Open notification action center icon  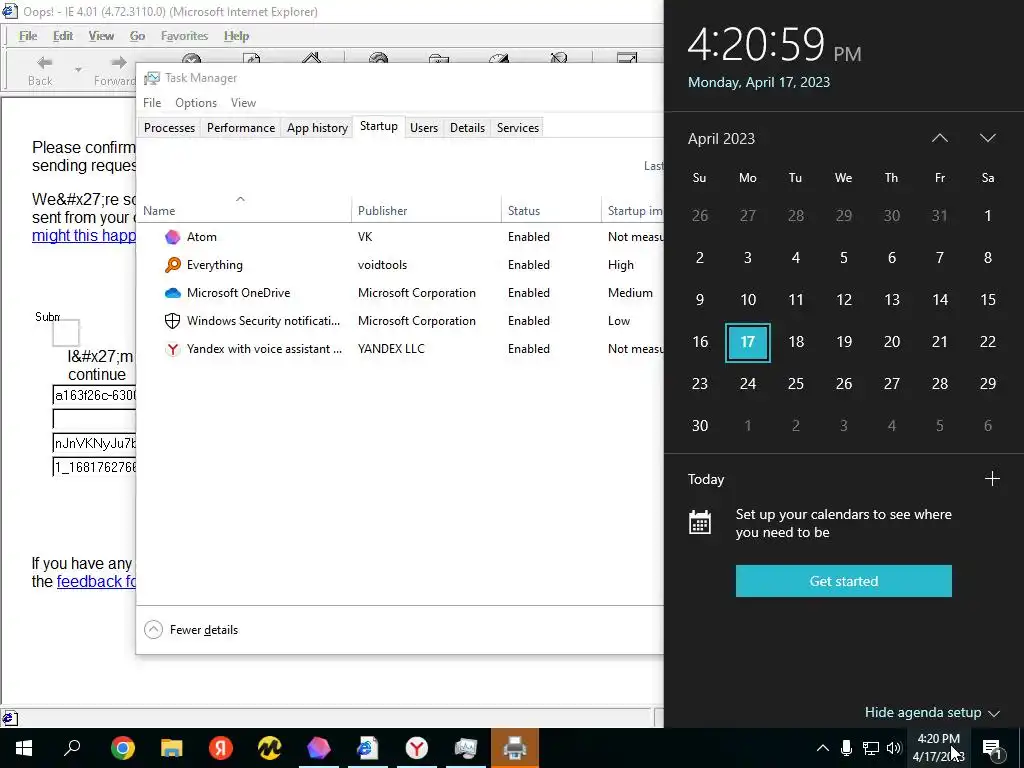(992, 749)
